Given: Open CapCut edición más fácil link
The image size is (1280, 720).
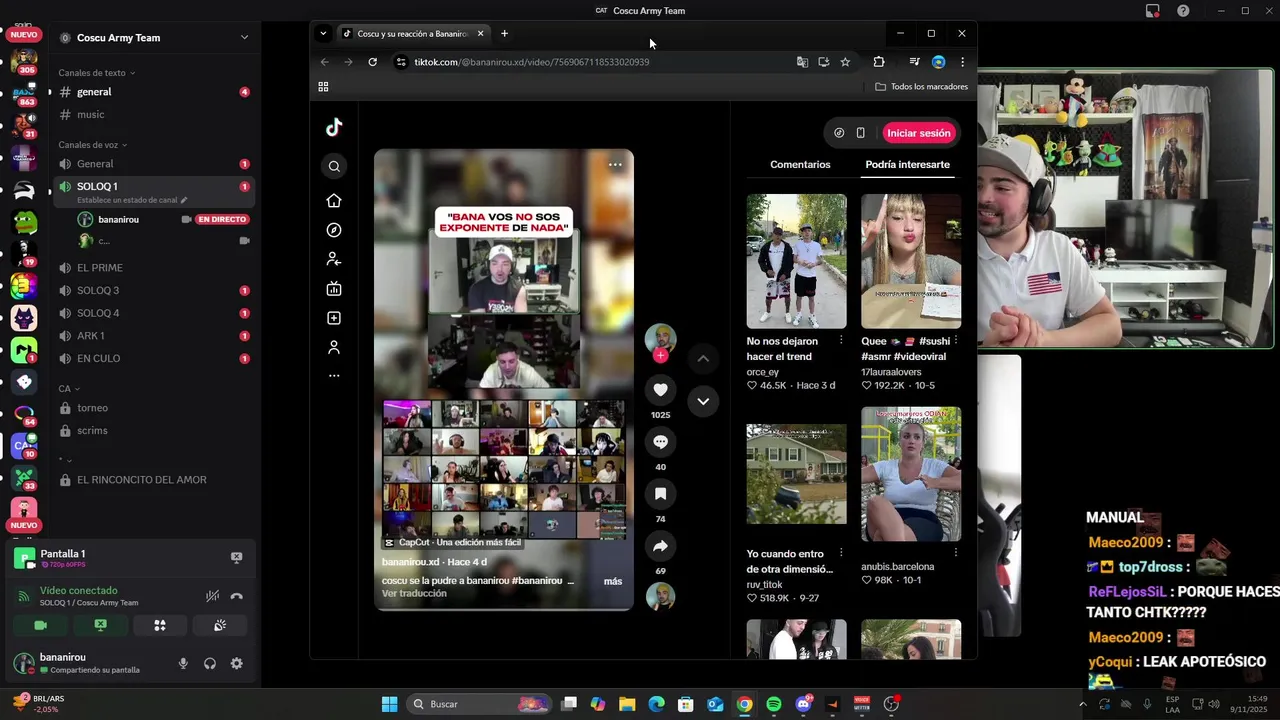Looking at the screenshot, I should (453, 542).
